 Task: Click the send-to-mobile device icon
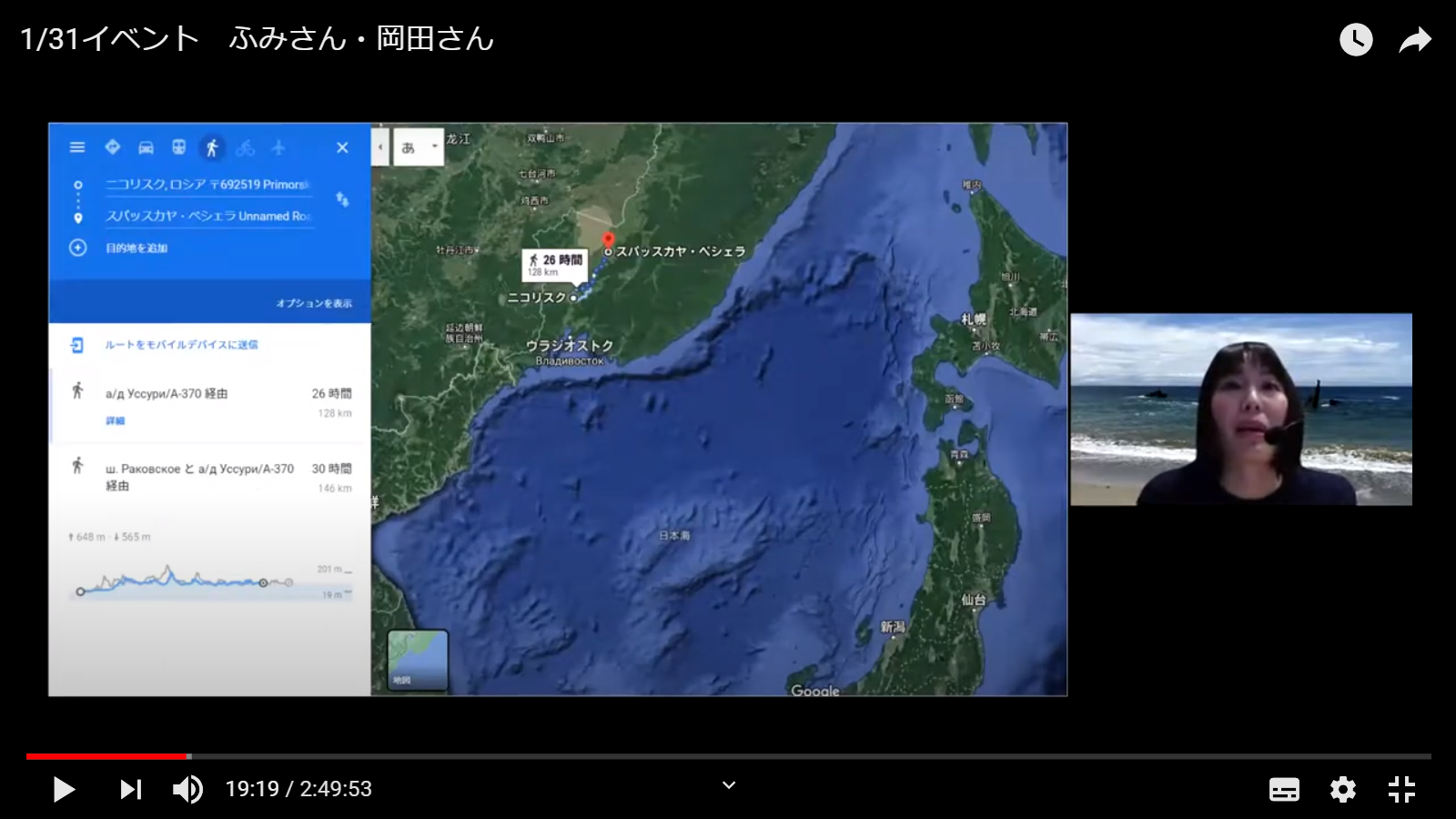tap(77, 345)
